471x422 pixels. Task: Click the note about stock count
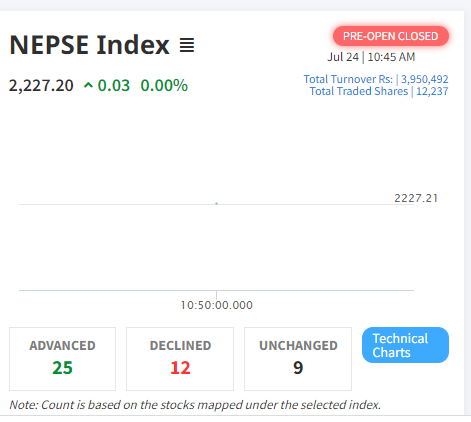click(x=195, y=405)
